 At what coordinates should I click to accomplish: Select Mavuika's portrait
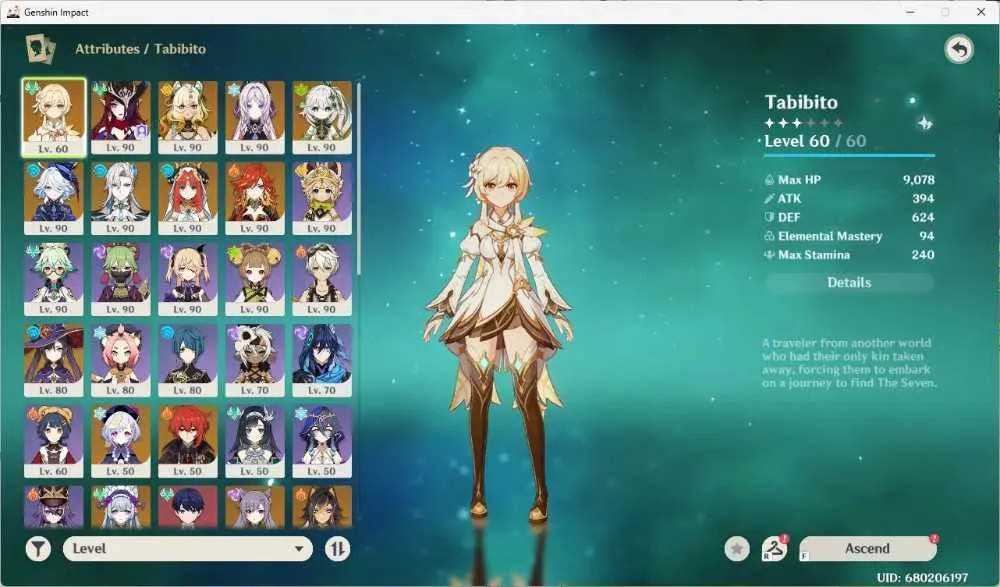point(254,198)
